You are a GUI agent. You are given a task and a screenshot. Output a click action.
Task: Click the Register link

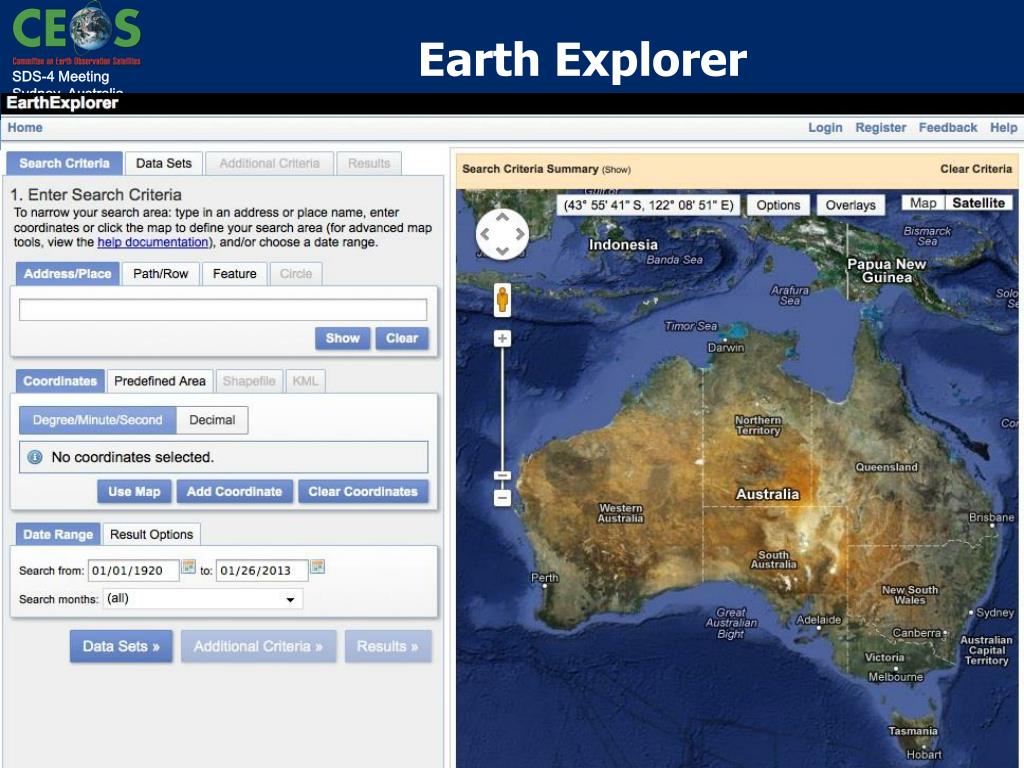click(x=880, y=127)
